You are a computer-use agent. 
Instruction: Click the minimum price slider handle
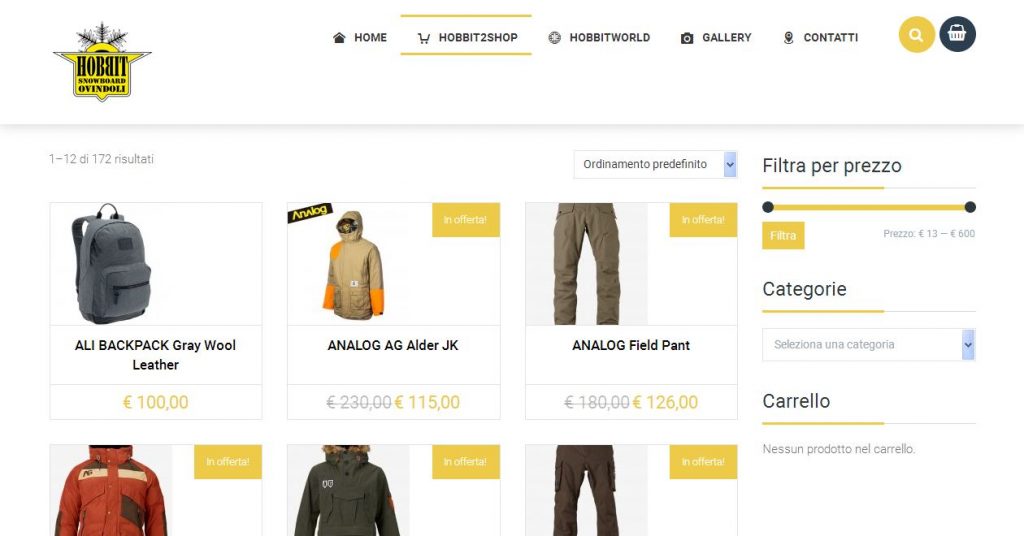pyautogui.click(x=768, y=207)
